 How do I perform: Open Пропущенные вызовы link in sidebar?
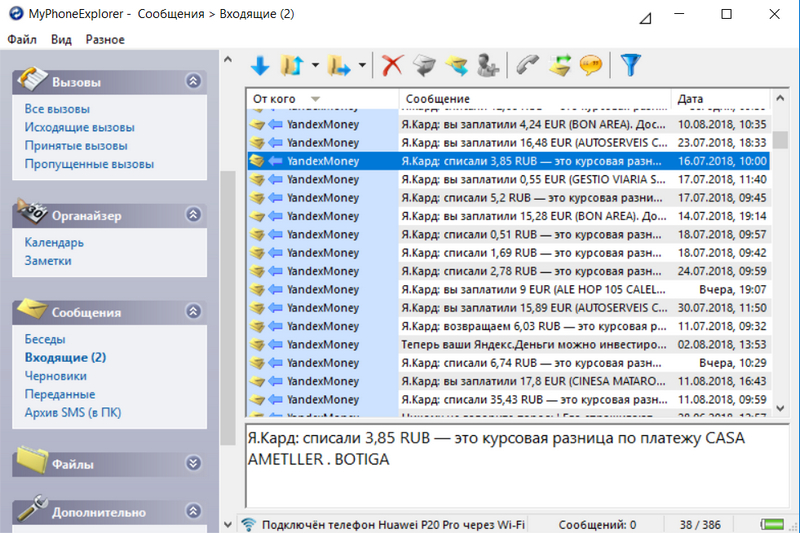pyautogui.click(x=89, y=164)
